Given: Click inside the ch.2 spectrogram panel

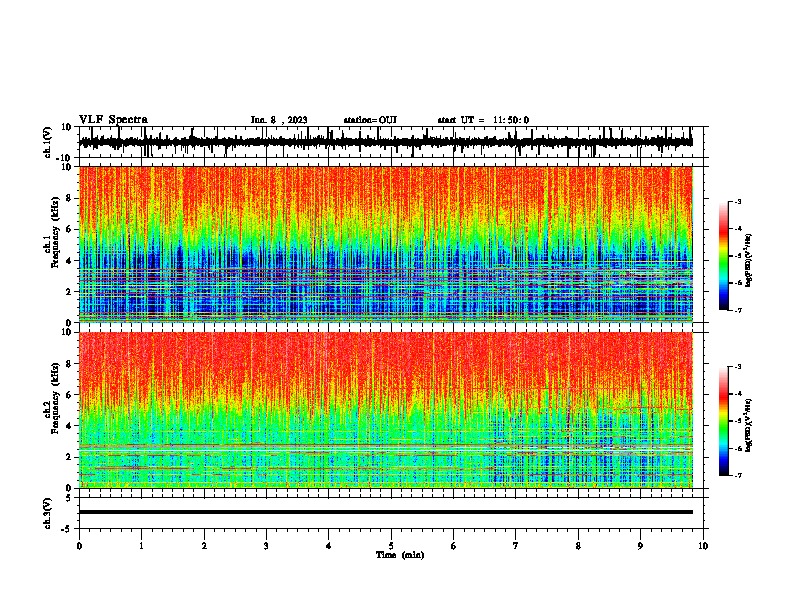Looking at the screenshot, I should point(385,410).
